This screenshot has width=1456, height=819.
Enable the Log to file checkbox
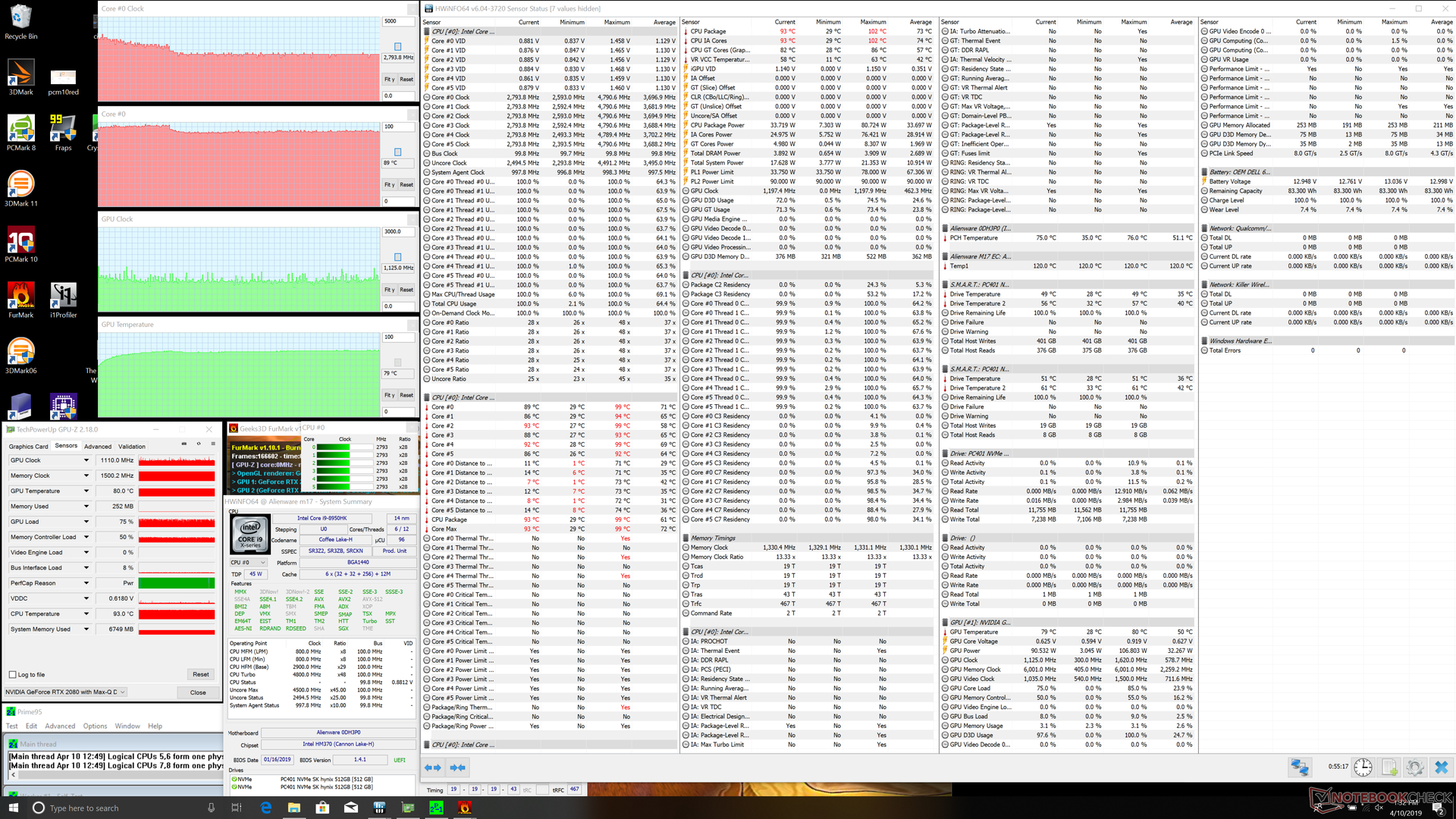click(13, 674)
